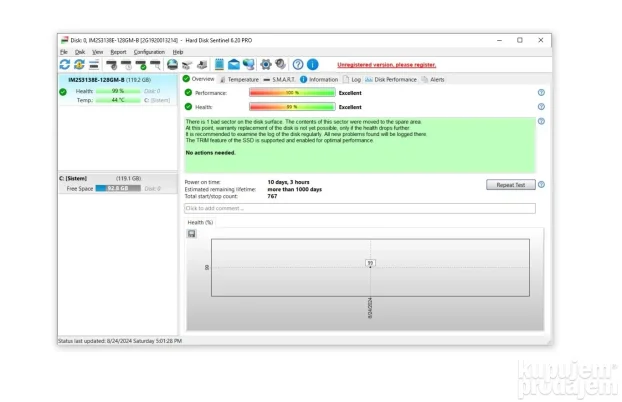The height and width of the screenshot is (402, 622).
Task: Switch to the Temperature tab
Action: pyautogui.click(x=239, y=79)
